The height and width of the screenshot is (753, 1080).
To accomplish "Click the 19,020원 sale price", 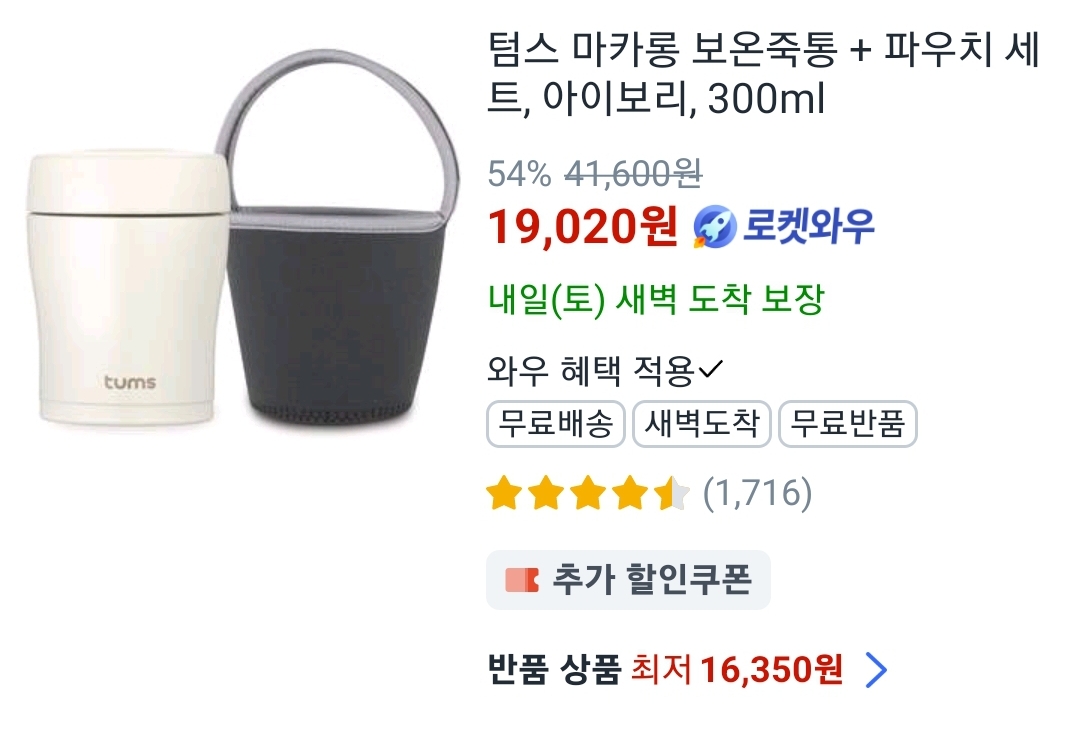I will click(x=583, y=227).
